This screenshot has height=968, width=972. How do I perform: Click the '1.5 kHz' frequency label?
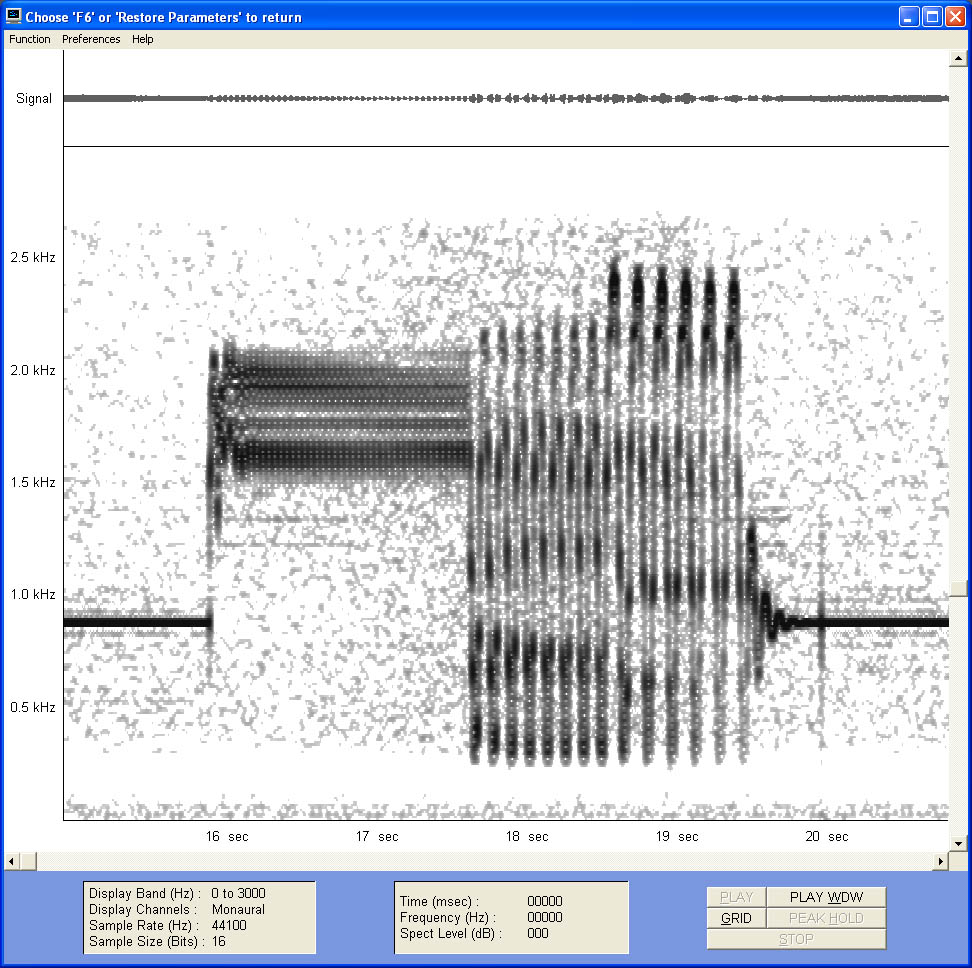pos(33,482)
